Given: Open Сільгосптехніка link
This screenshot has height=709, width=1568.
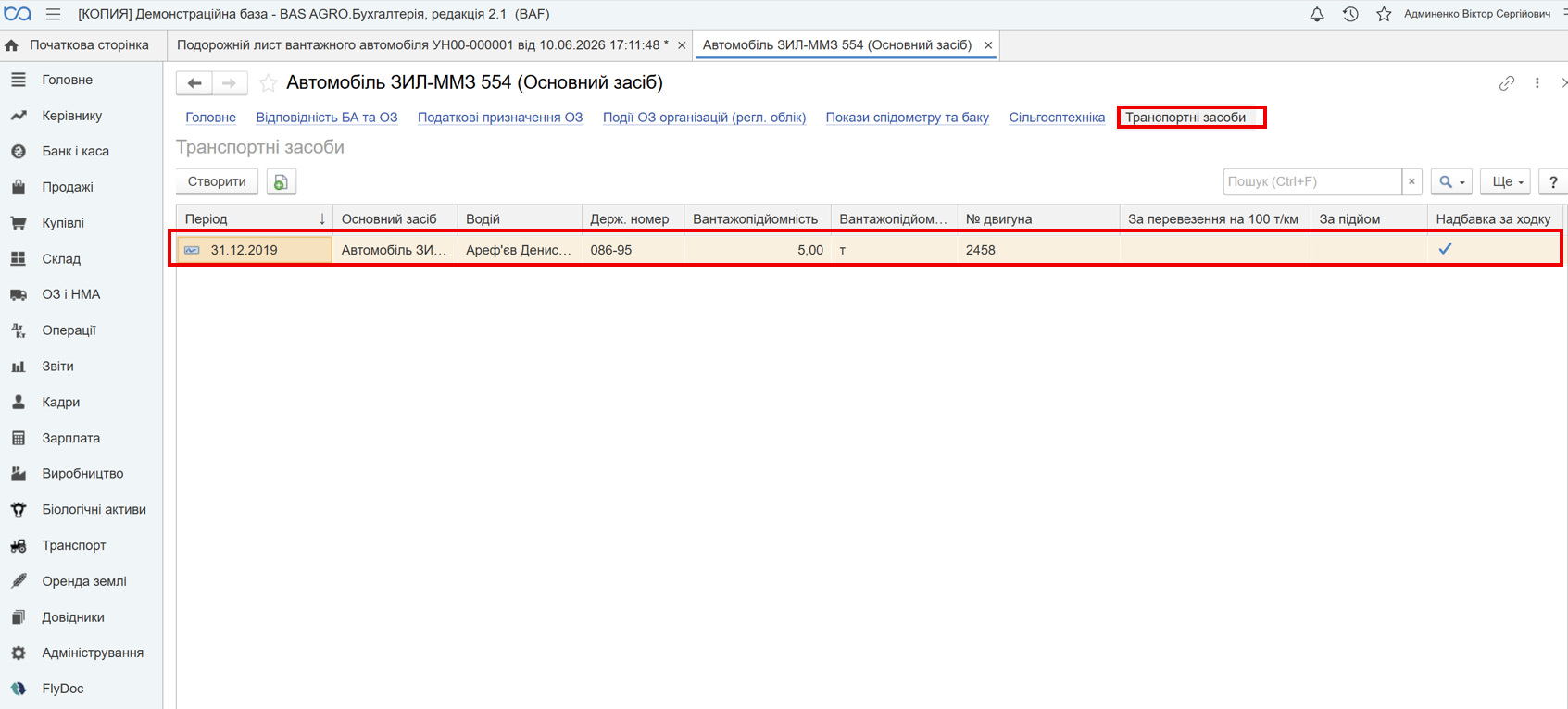Looking at the screenshot, I should tap(1057, 118).
